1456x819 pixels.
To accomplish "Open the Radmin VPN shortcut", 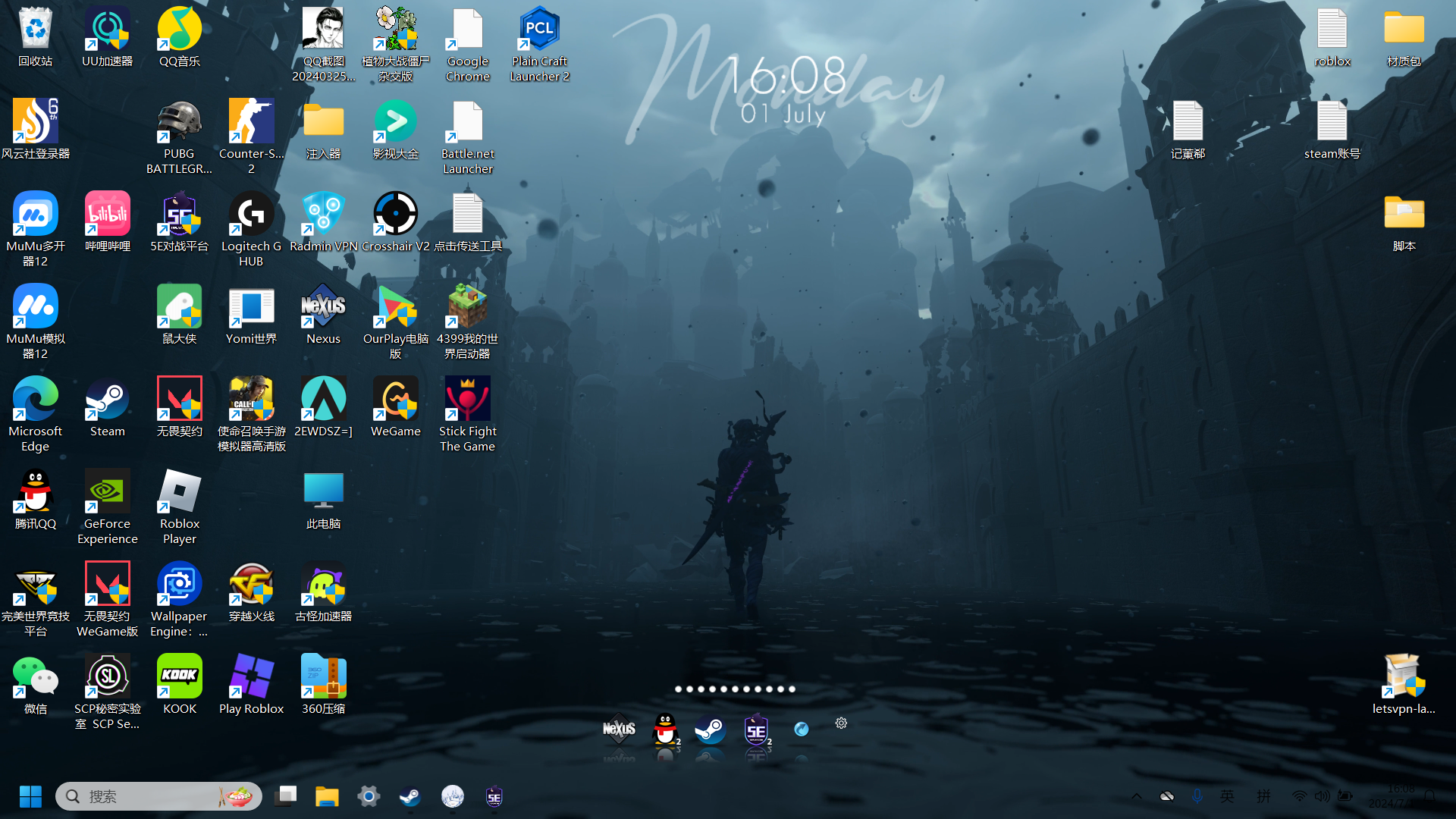I will 324,221.
